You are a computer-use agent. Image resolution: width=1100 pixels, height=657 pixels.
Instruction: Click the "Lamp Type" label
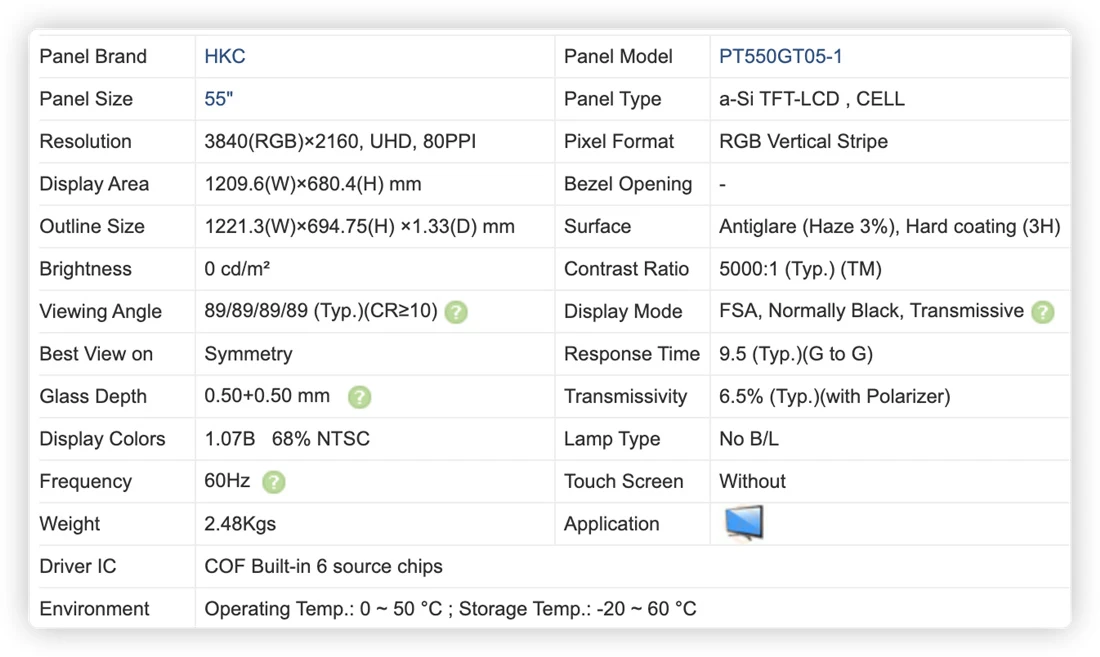612,439
